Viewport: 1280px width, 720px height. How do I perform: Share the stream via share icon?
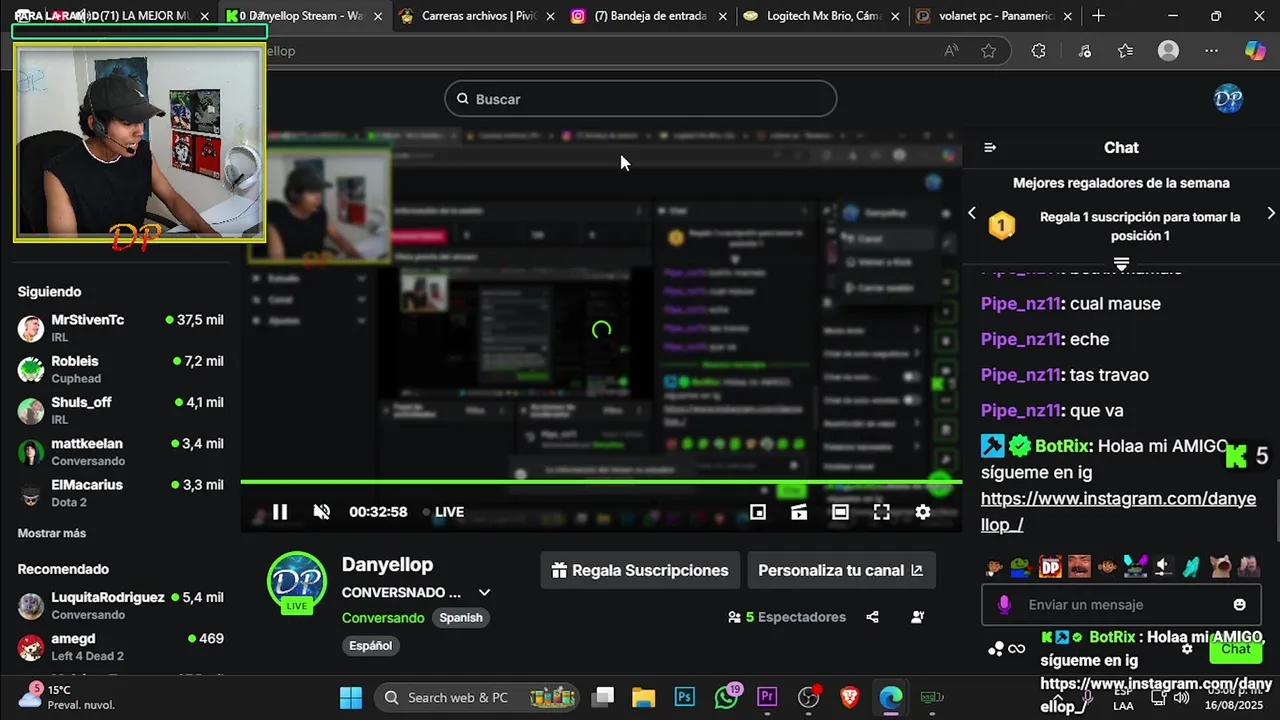pos(872,617)
